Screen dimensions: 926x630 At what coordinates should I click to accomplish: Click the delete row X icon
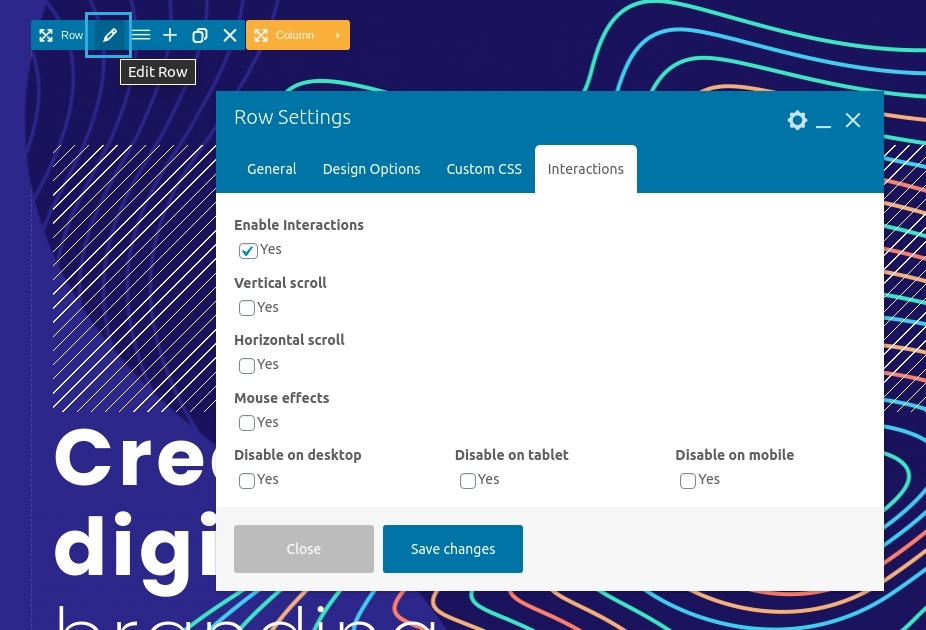click(x=230, y=35)
